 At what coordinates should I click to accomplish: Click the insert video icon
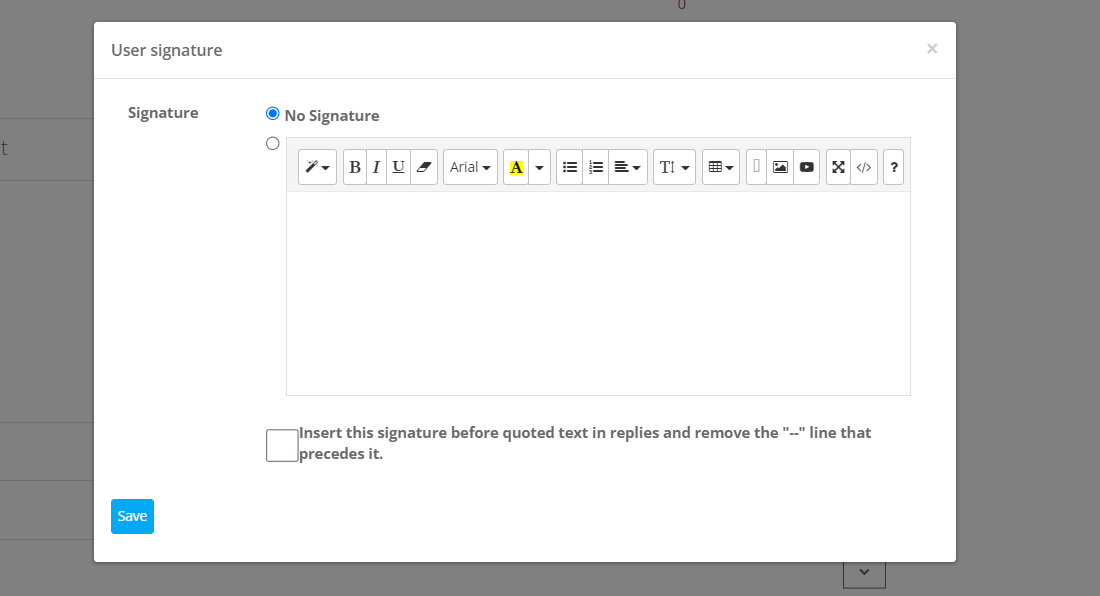click(x=807, y=167)
